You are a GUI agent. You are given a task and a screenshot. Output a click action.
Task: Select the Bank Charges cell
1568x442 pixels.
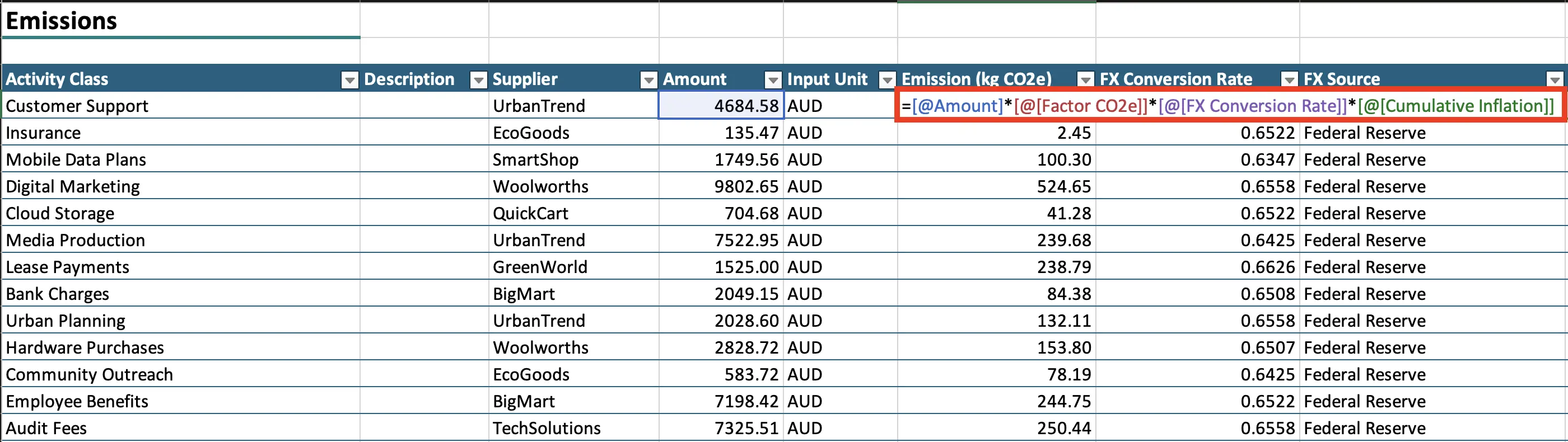click(181, 294)
